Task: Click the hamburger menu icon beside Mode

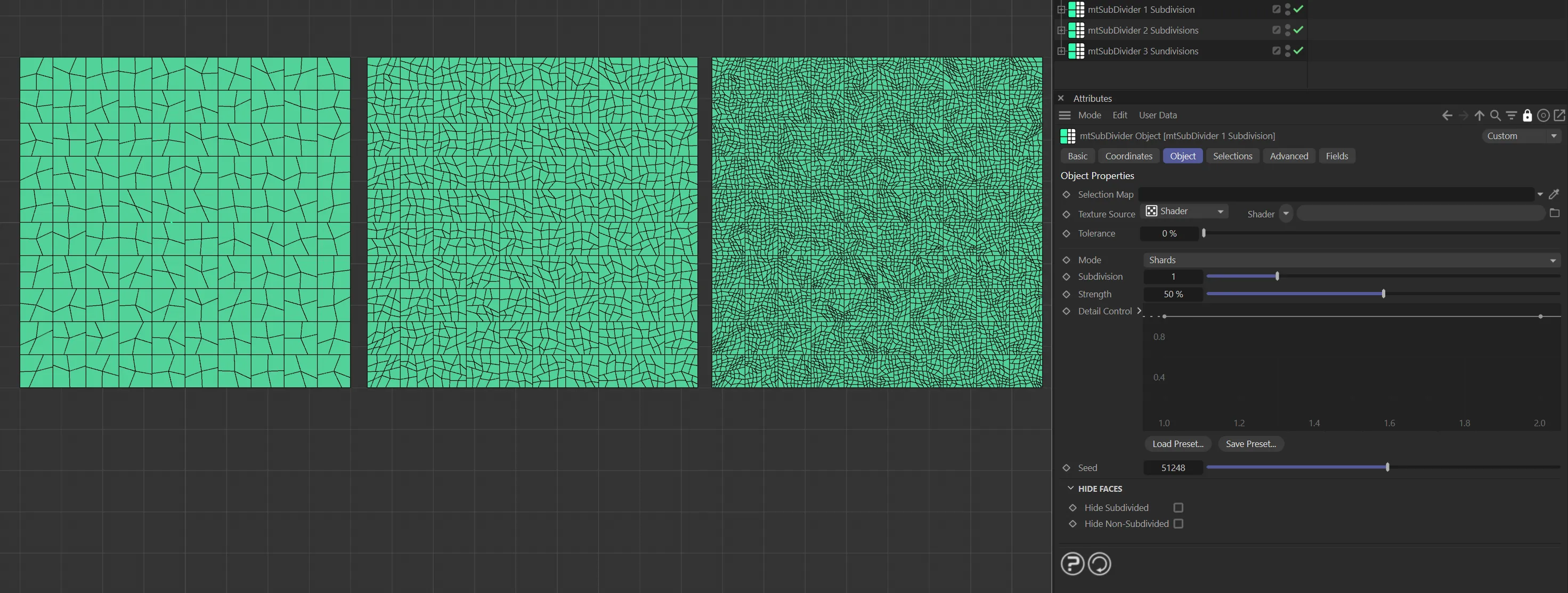Action: pos(1065,115)
